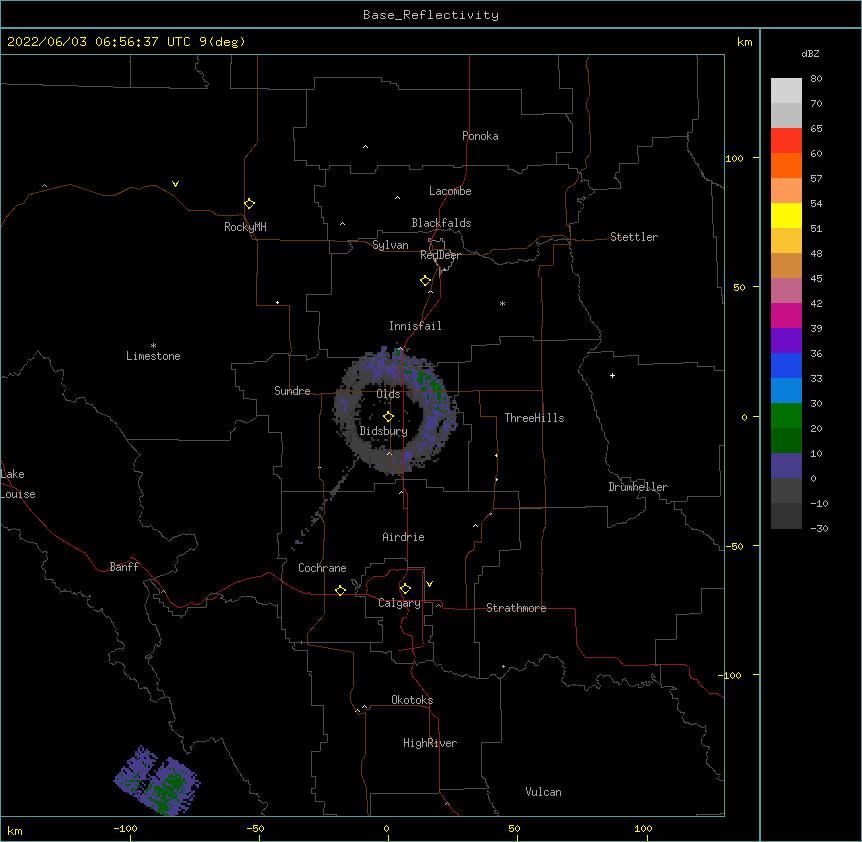The height and width of the screenshot is (842, 862).
Task: Click the HighRiver town label
Action: coord(430,743)
